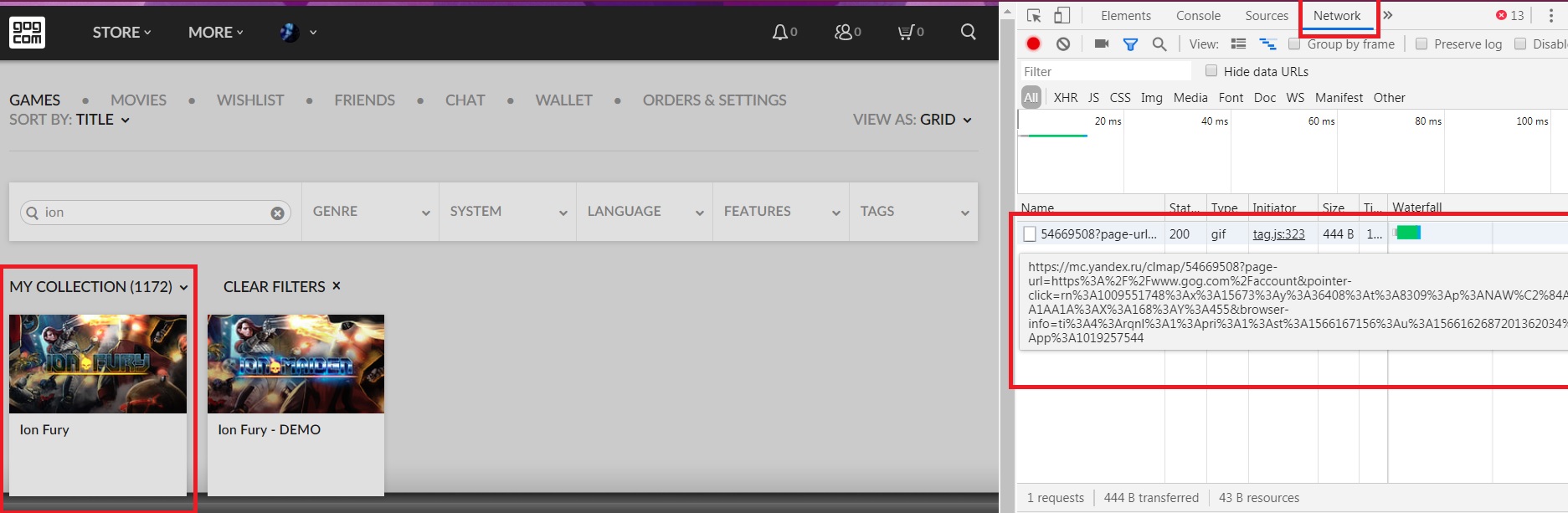Viewport: 1568px width, 513px height.
Task: Toggle capture screenshots camera icon
Action: tap(1102, 44)
